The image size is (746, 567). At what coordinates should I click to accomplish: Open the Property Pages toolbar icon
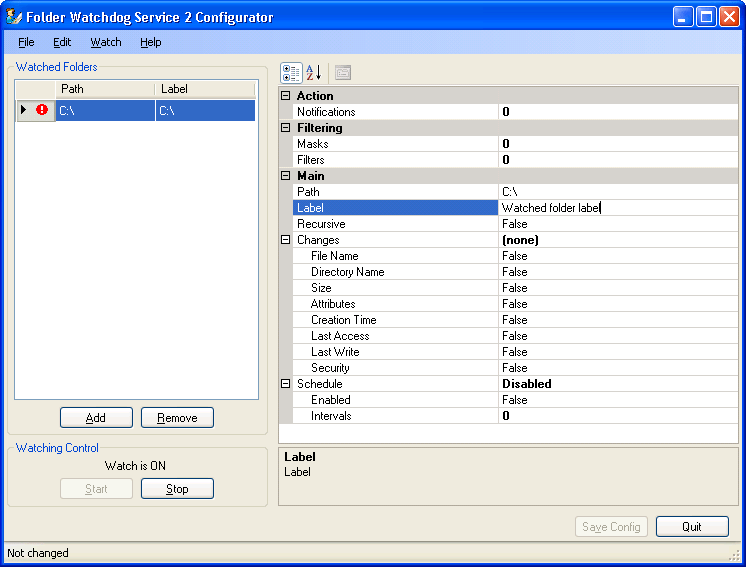(343, 73)
